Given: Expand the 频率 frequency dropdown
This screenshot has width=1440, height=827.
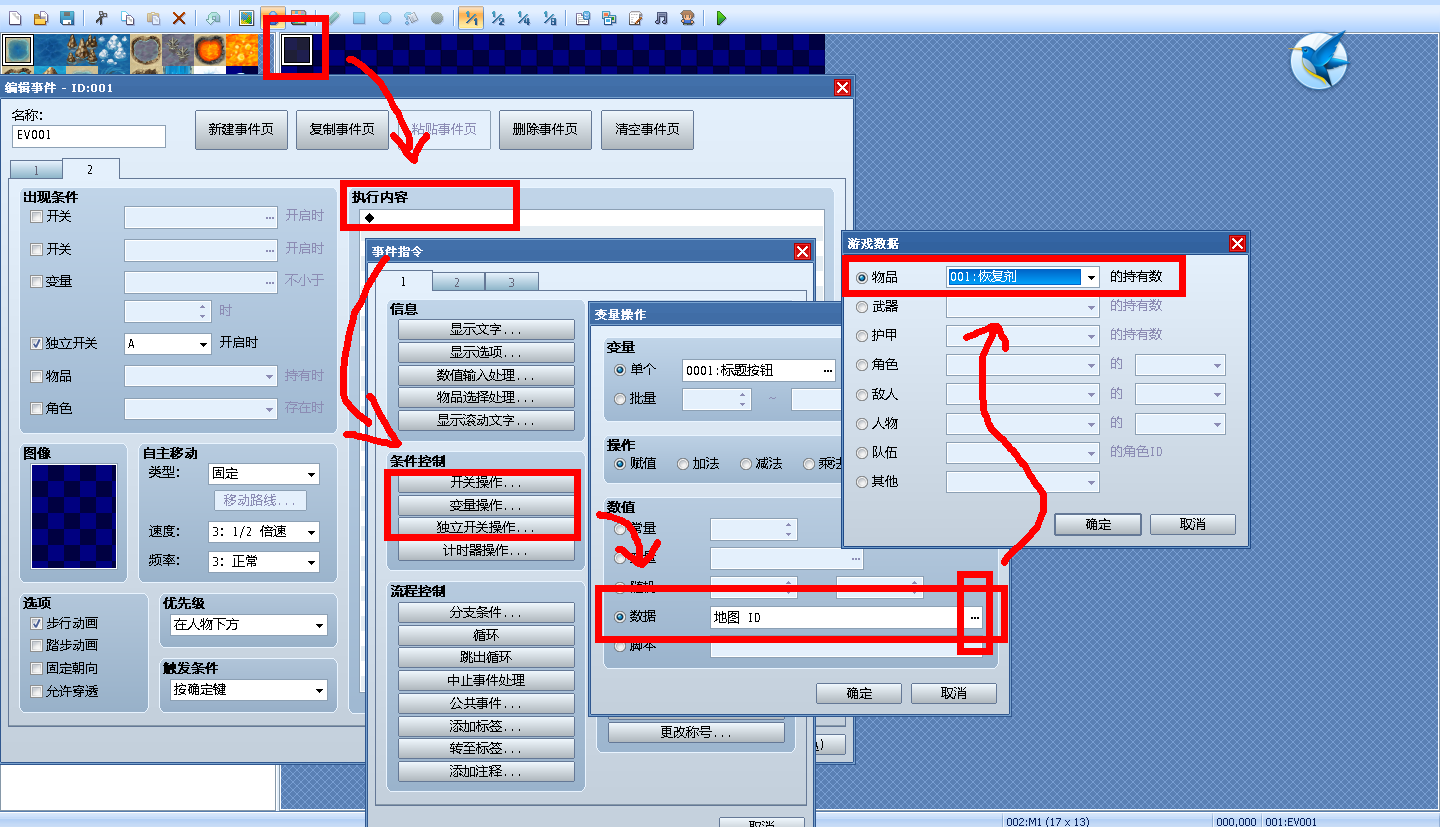Looking at the screenshot, I should [x=311, y=562].
